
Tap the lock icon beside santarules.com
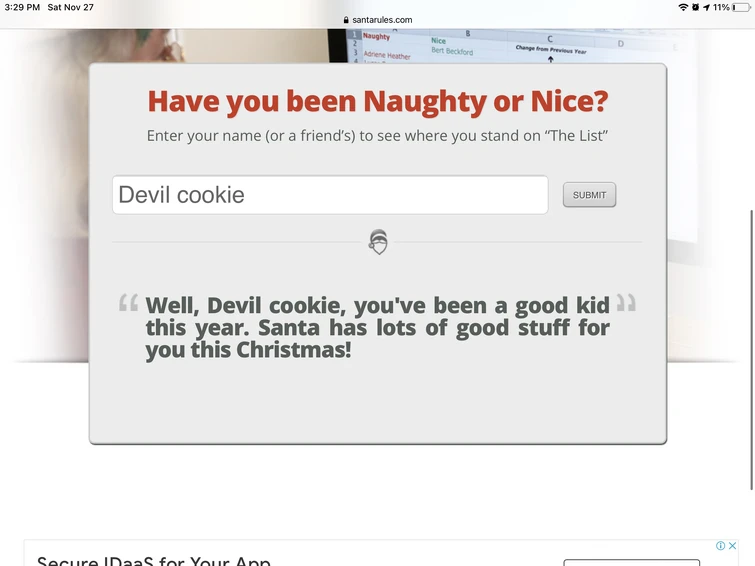346,20
